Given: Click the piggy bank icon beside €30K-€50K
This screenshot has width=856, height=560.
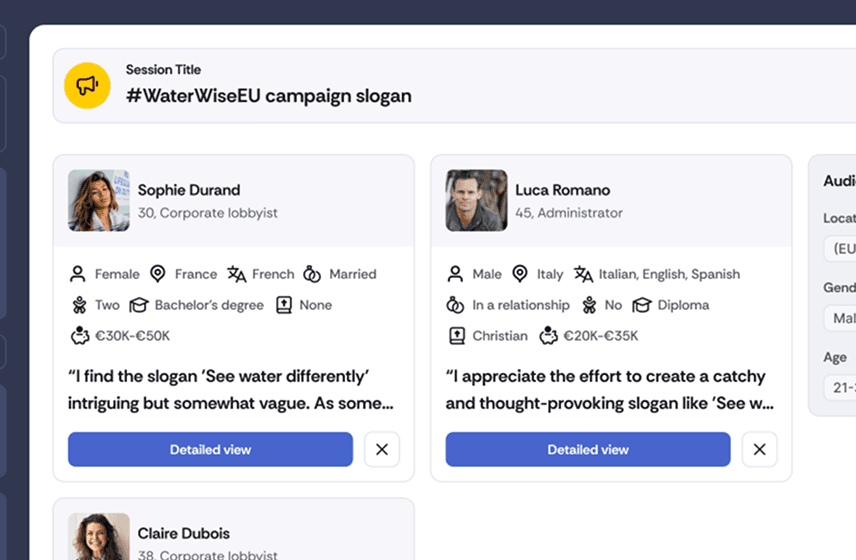Looking at the screenshot, I should (78, 336).
